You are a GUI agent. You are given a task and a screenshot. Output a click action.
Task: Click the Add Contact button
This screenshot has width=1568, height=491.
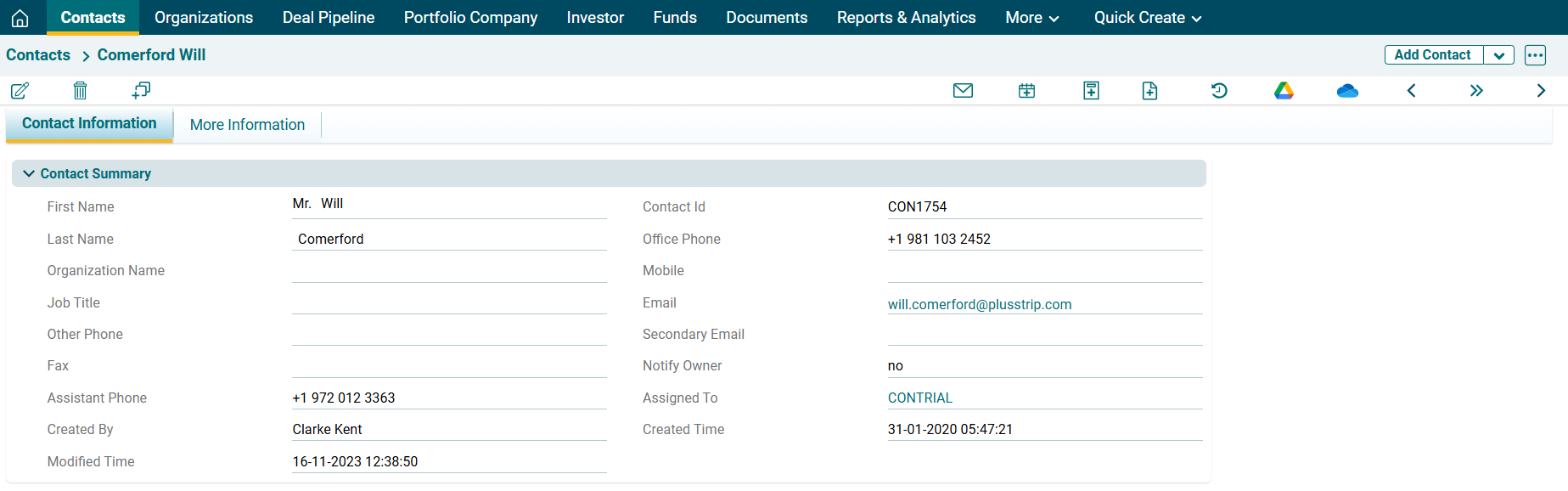[x=1432, y=55]
